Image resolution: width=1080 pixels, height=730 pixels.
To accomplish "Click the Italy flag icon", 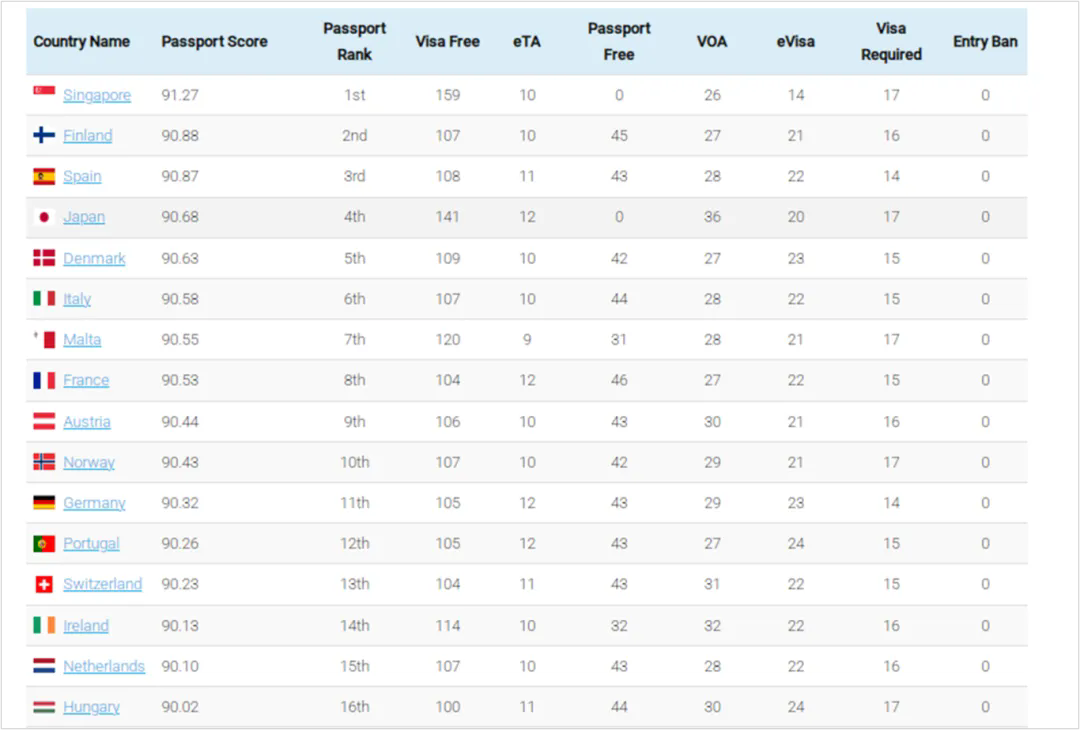I will pos(44,298).
